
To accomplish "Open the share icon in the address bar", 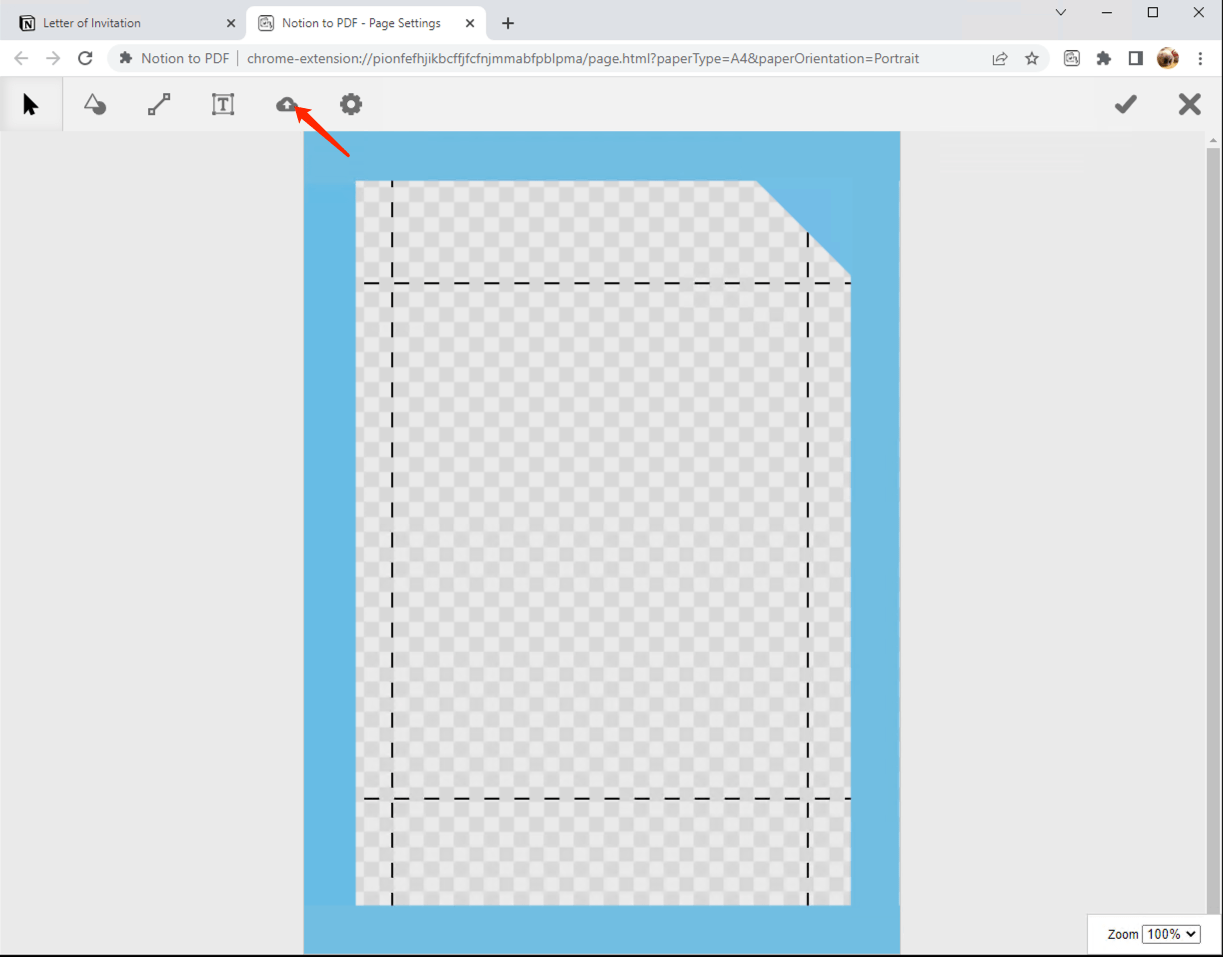I will click(999, 58).
